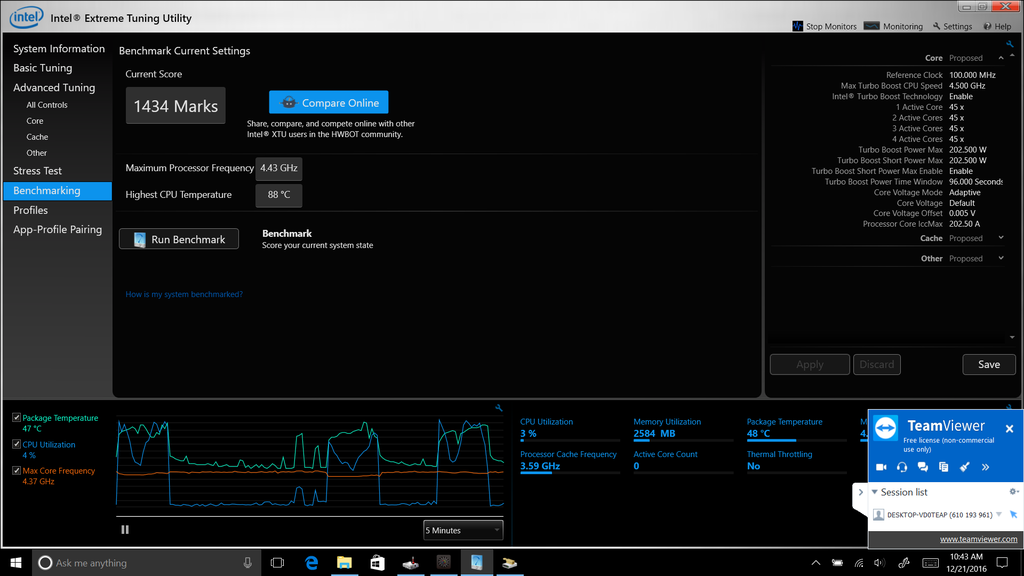Start the benchmark with Run Benchmark

pyautogui.click(x=179, y=239)
